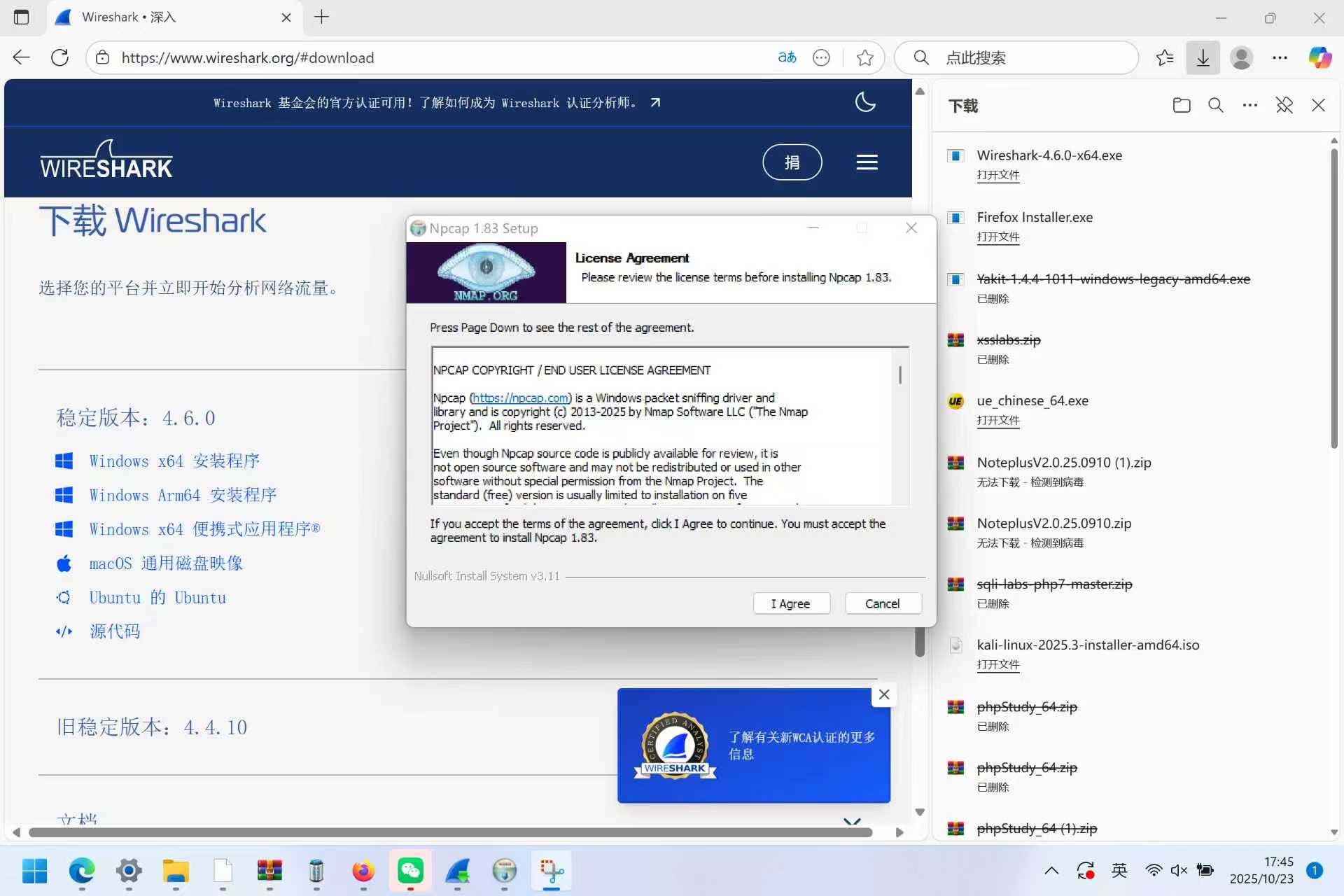Screen dimensions: 1344x896
Task: Expand the system tray hidden icons chevron
Action: 1051,871
